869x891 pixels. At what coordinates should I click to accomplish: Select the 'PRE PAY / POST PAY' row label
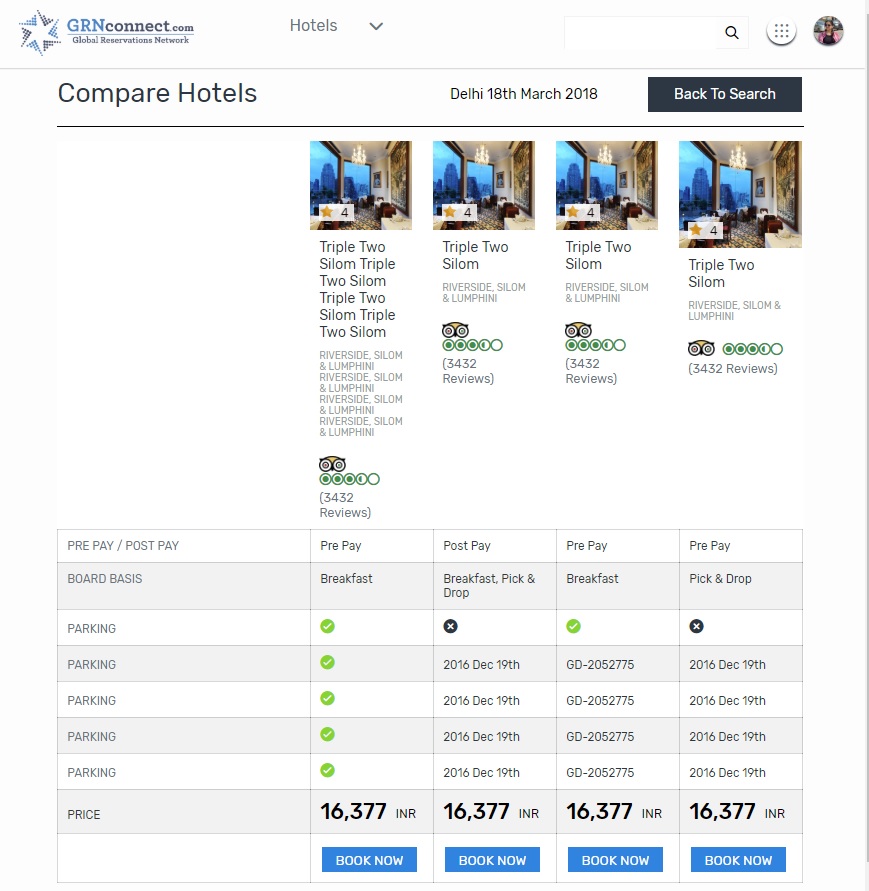click(123, 546)
